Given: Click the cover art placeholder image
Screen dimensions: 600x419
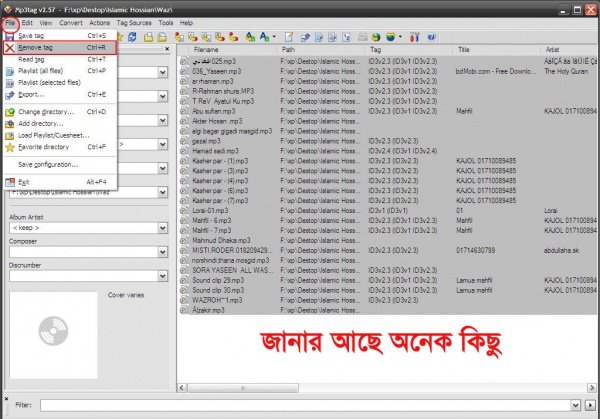Looking at the screenshot, I should pyautogui.click(x=53, y=335).
